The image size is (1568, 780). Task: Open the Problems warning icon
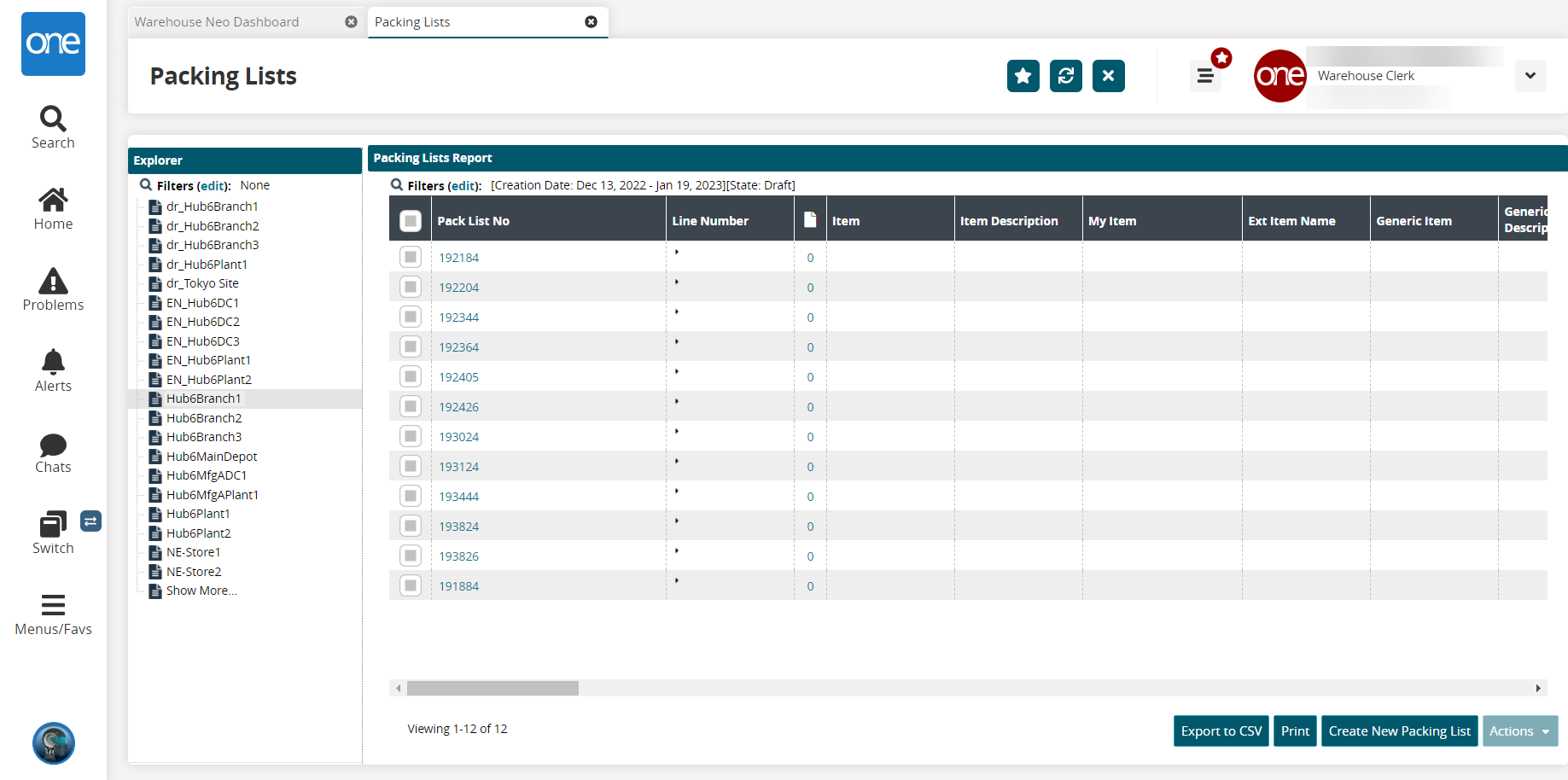[53, 282]
